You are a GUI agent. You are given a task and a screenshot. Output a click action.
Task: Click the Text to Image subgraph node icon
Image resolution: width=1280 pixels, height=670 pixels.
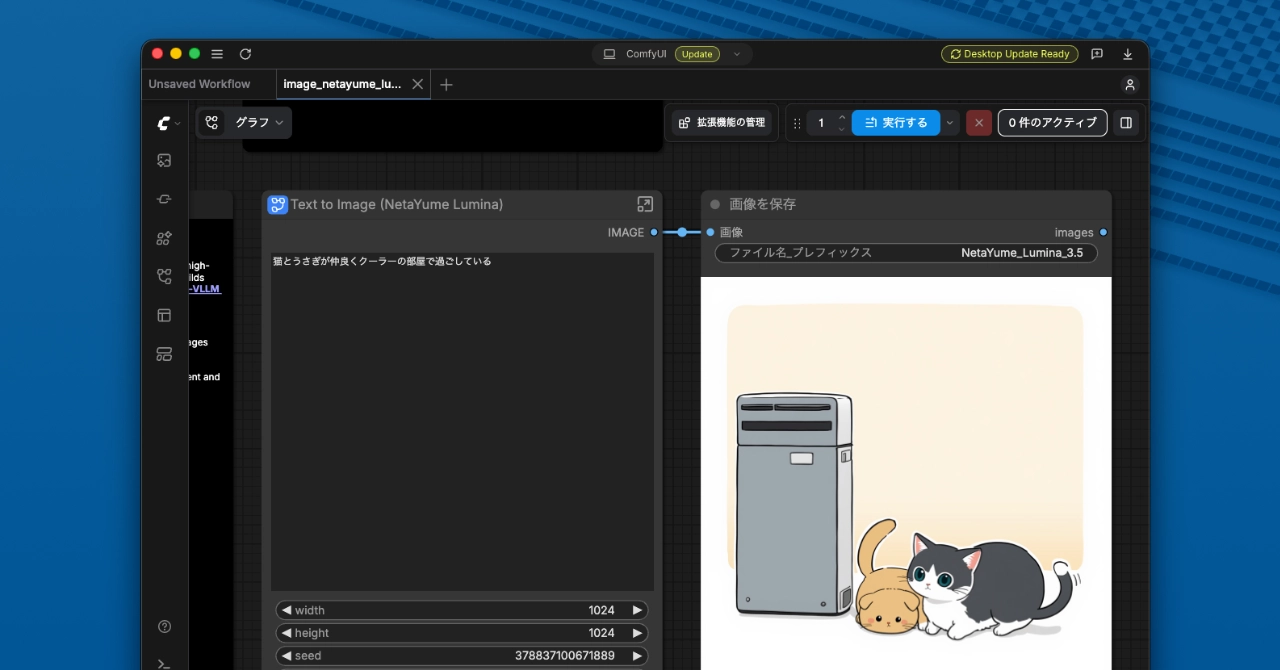point(277,204)
